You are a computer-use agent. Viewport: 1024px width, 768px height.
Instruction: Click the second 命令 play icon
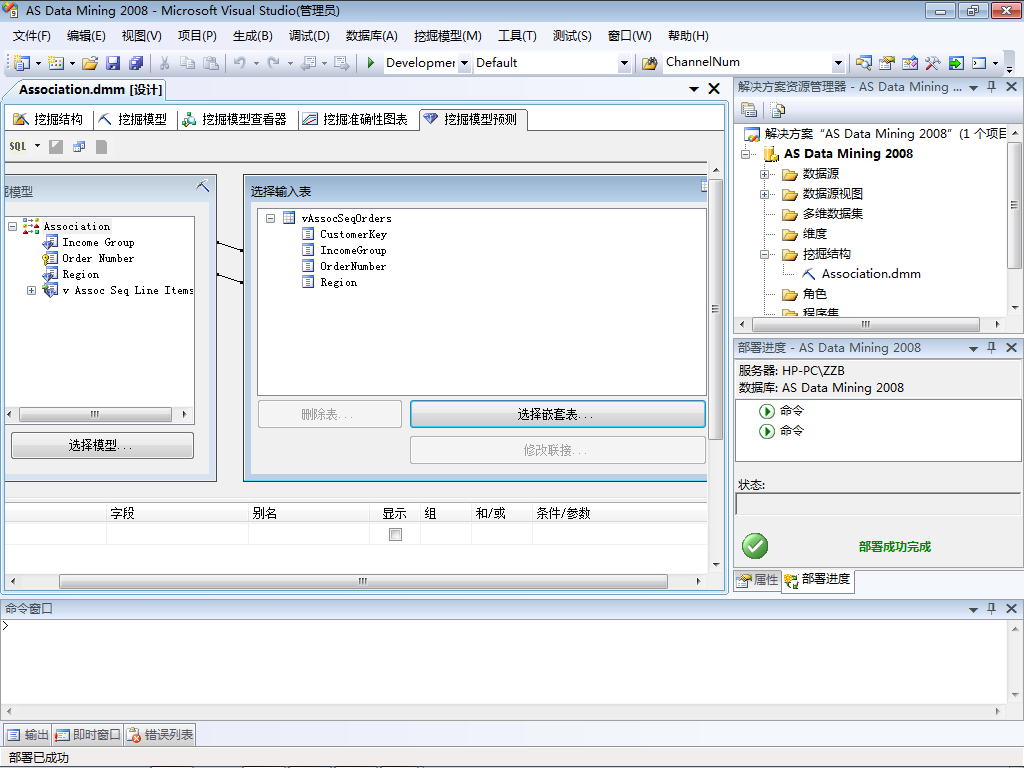pyautogui.click(x=767, y=431)
